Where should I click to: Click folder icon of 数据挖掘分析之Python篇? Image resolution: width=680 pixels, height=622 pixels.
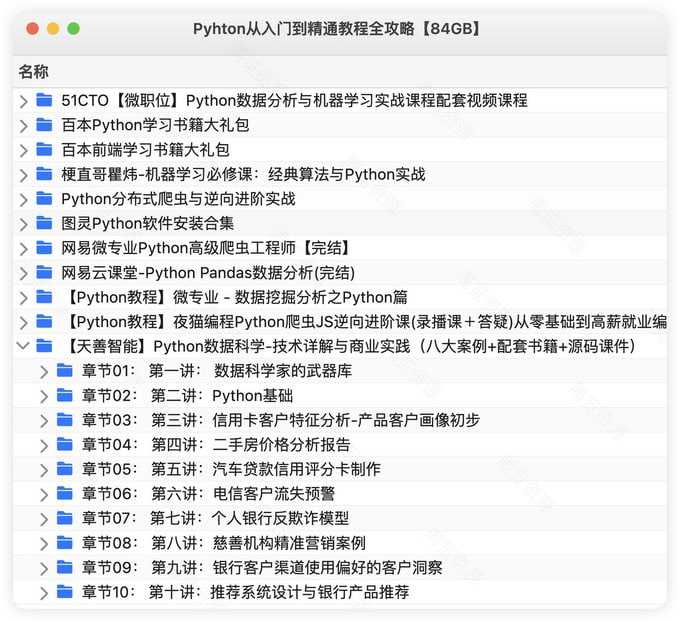pos(44,297)
